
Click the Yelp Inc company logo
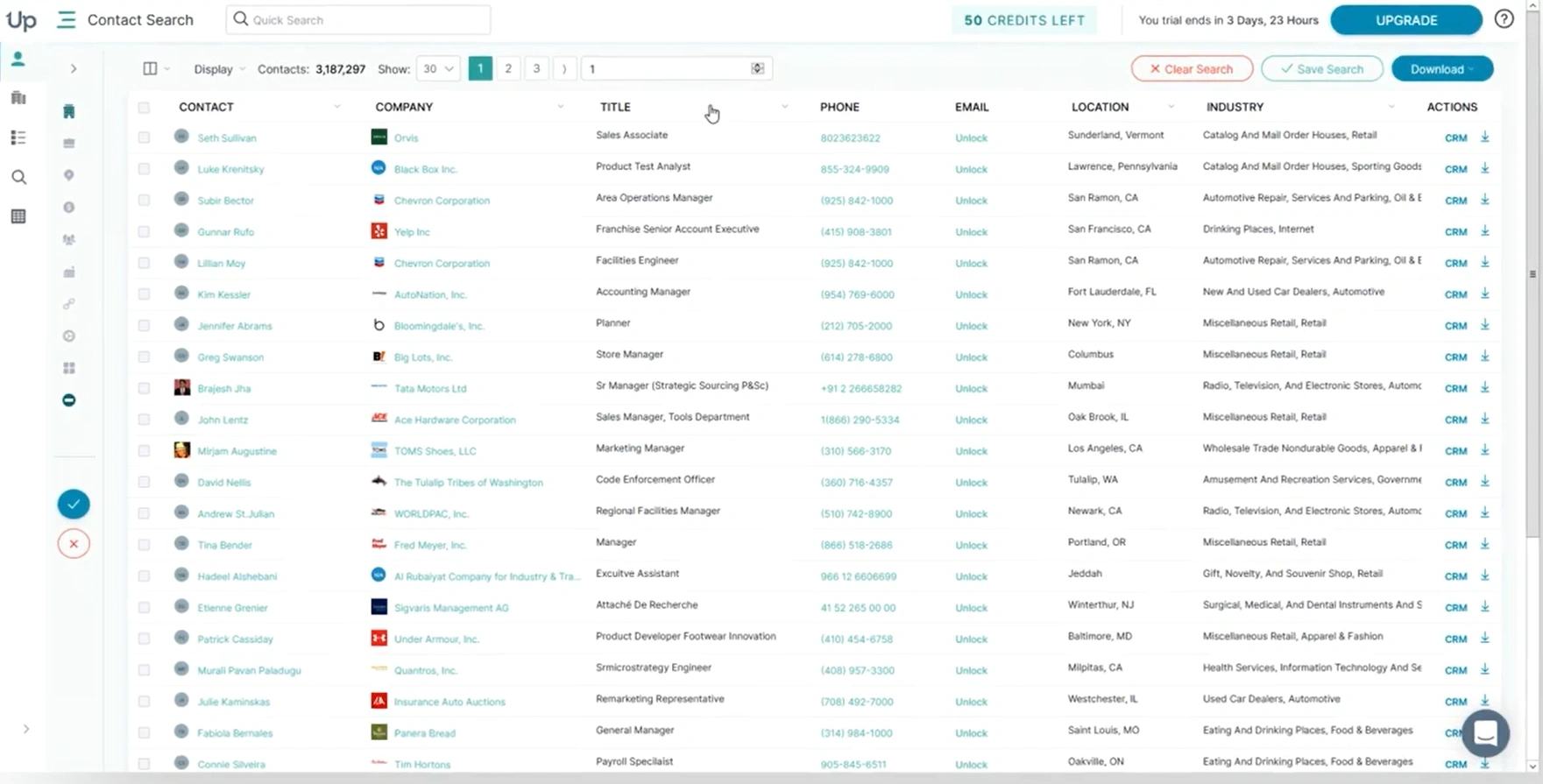tap(379, 231)
